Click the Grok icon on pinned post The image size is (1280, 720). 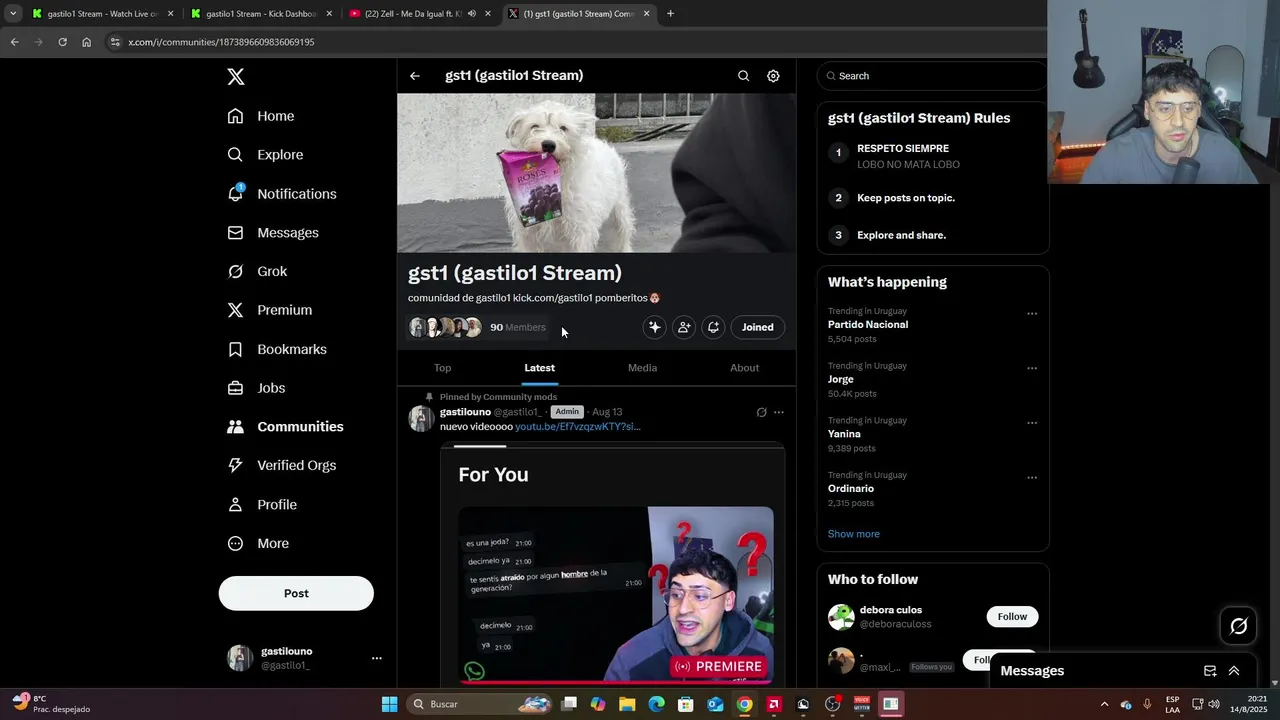761,412
